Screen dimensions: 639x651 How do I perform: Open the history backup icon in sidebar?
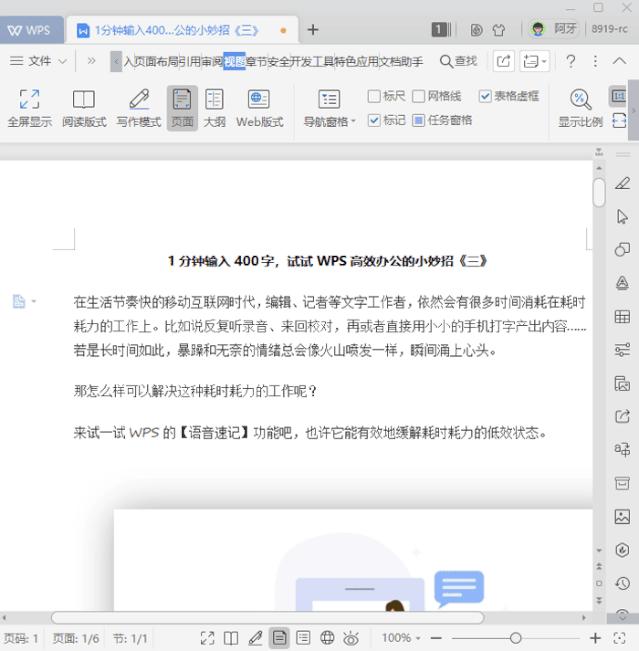pos(622,583)
